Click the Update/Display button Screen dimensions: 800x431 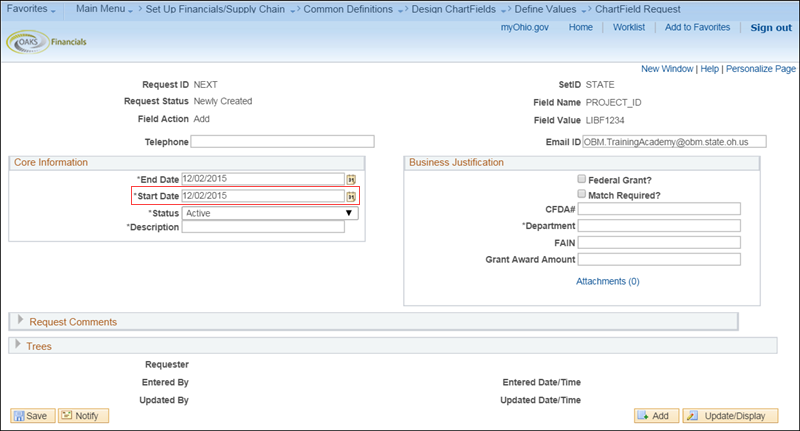point(727,415)
